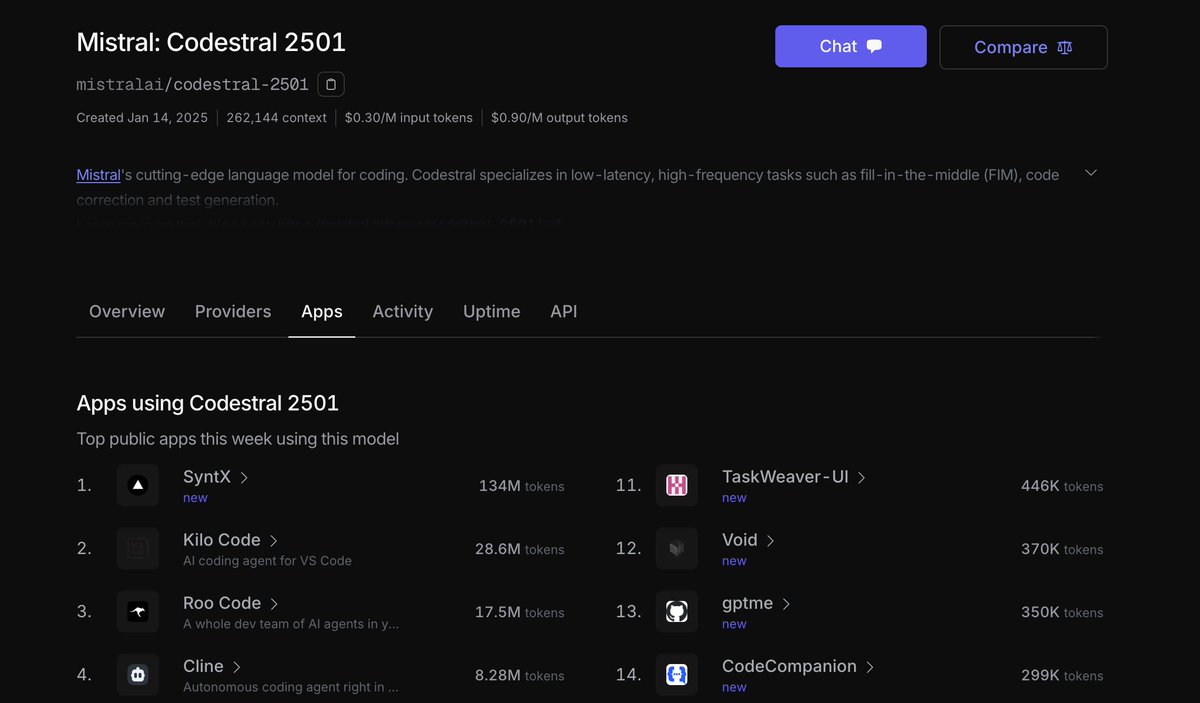Click the SyntX app logo icon
1200x703 pixels.
point(138,485)
